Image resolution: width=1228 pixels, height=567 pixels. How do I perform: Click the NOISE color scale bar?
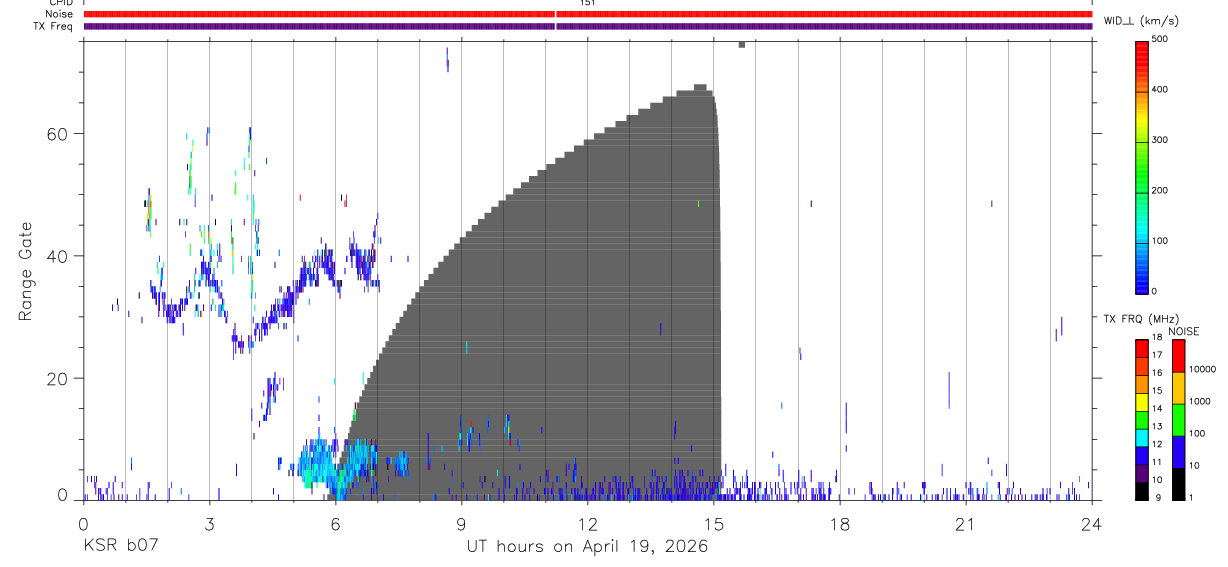(1179, 419)
